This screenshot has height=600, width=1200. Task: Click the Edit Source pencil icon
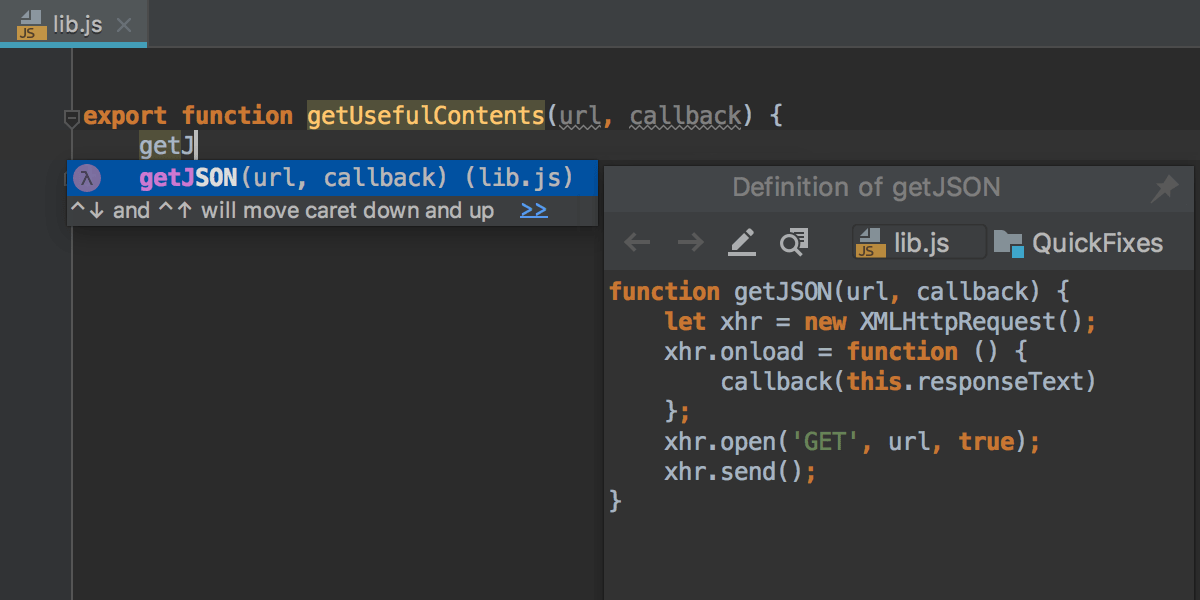pos(741,241)
